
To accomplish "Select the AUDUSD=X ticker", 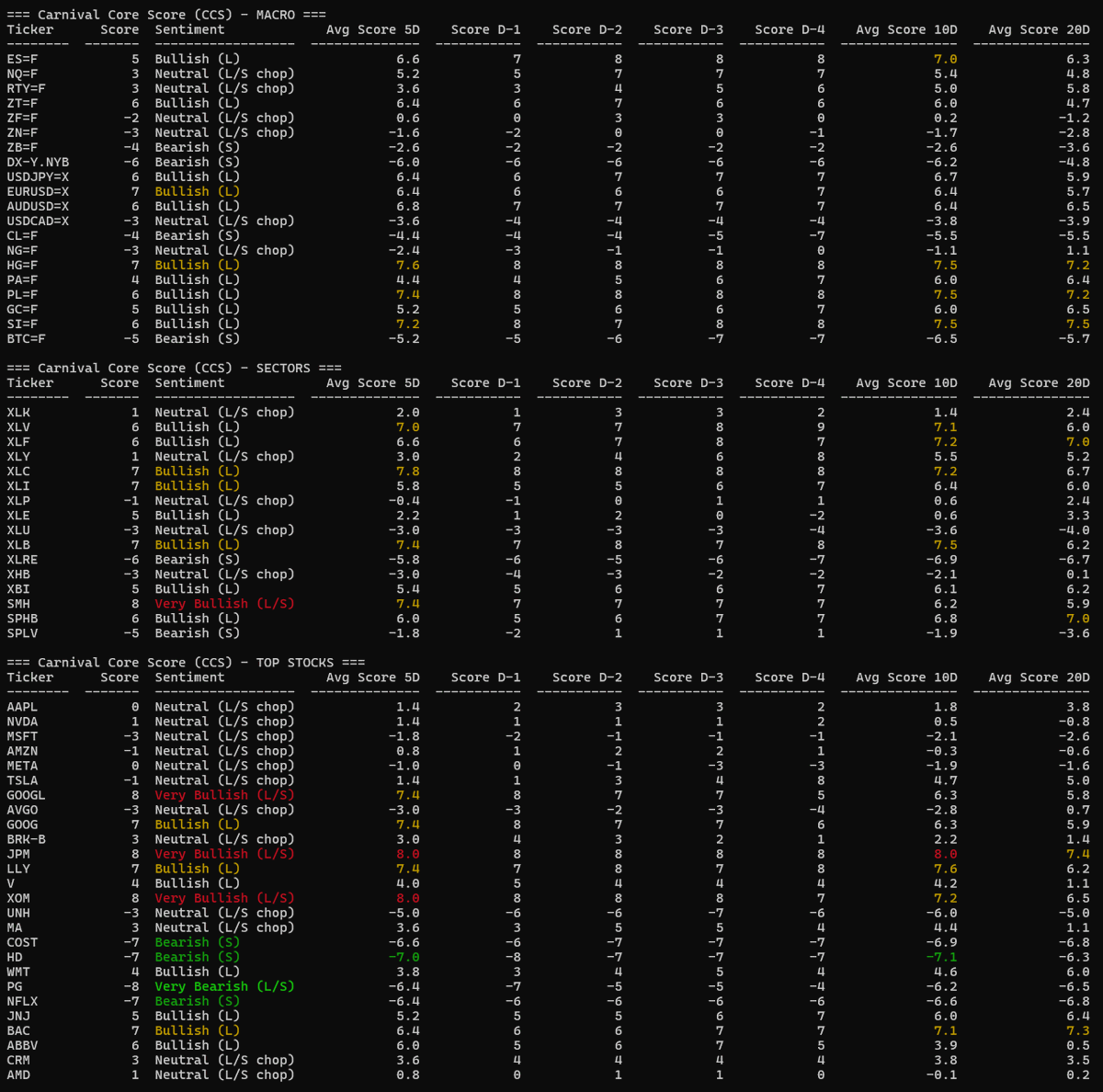I will tap(38, 206).
